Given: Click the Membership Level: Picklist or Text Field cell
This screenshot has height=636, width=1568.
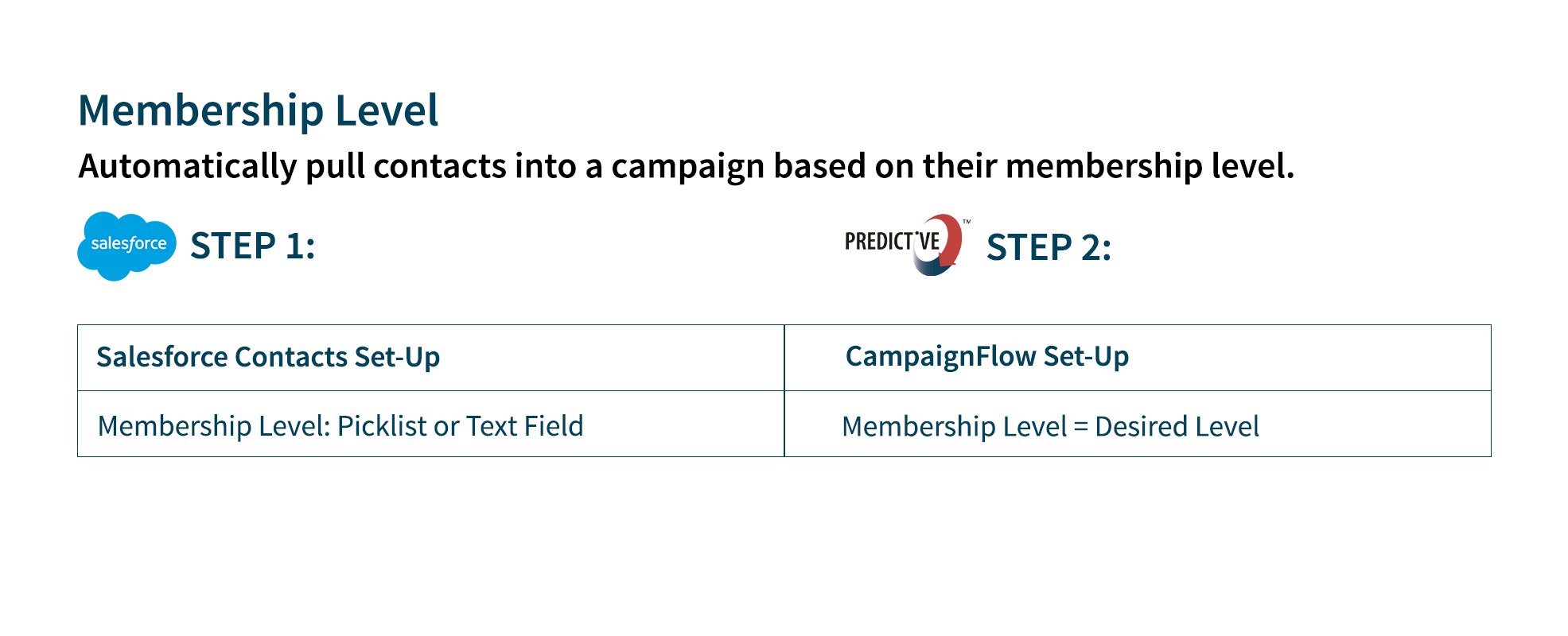Looking at the screenshot, I should click(430, 424).
